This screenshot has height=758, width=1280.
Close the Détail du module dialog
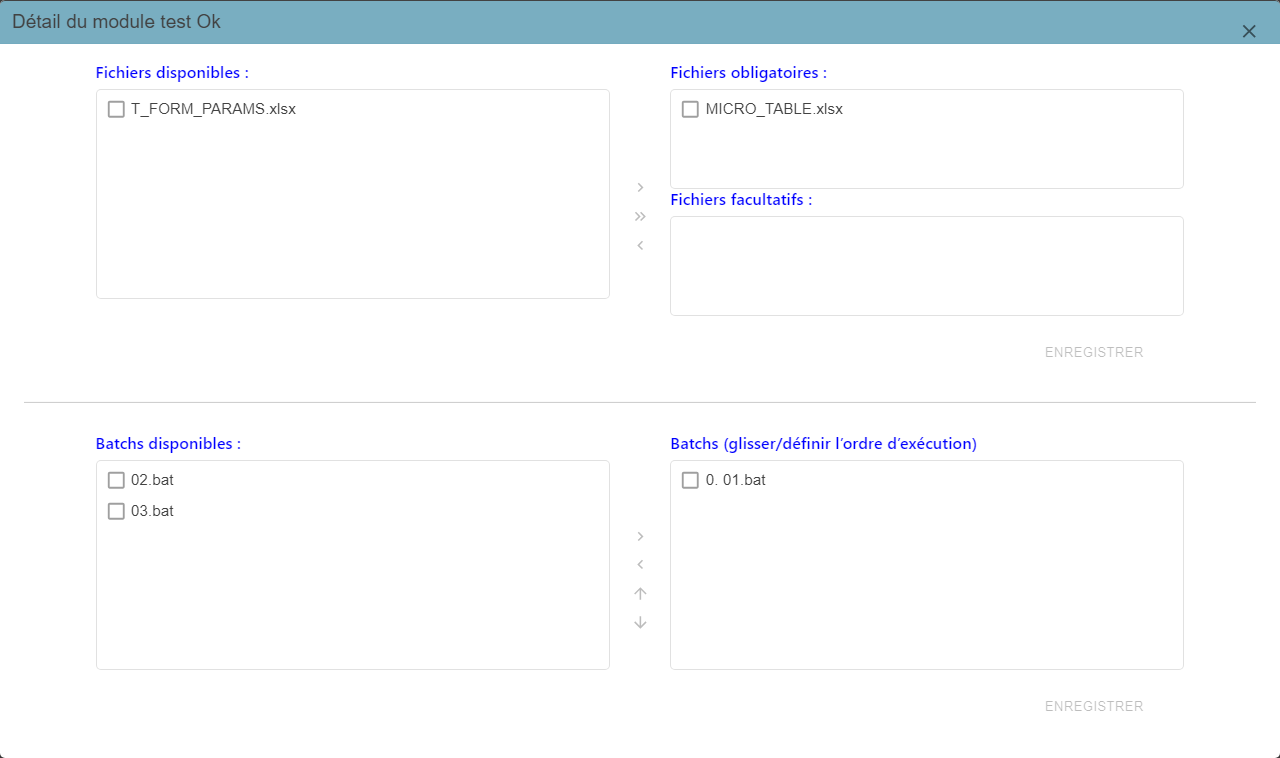pos(1249,31)
